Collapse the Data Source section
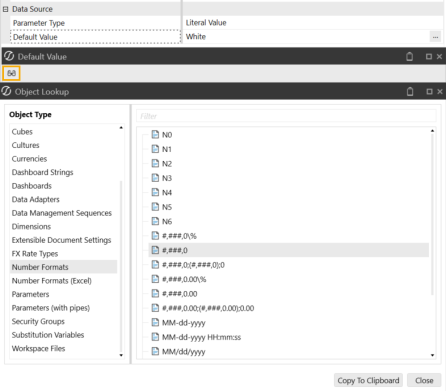Screen dimensions: 446x391 [x=5, y=9]
